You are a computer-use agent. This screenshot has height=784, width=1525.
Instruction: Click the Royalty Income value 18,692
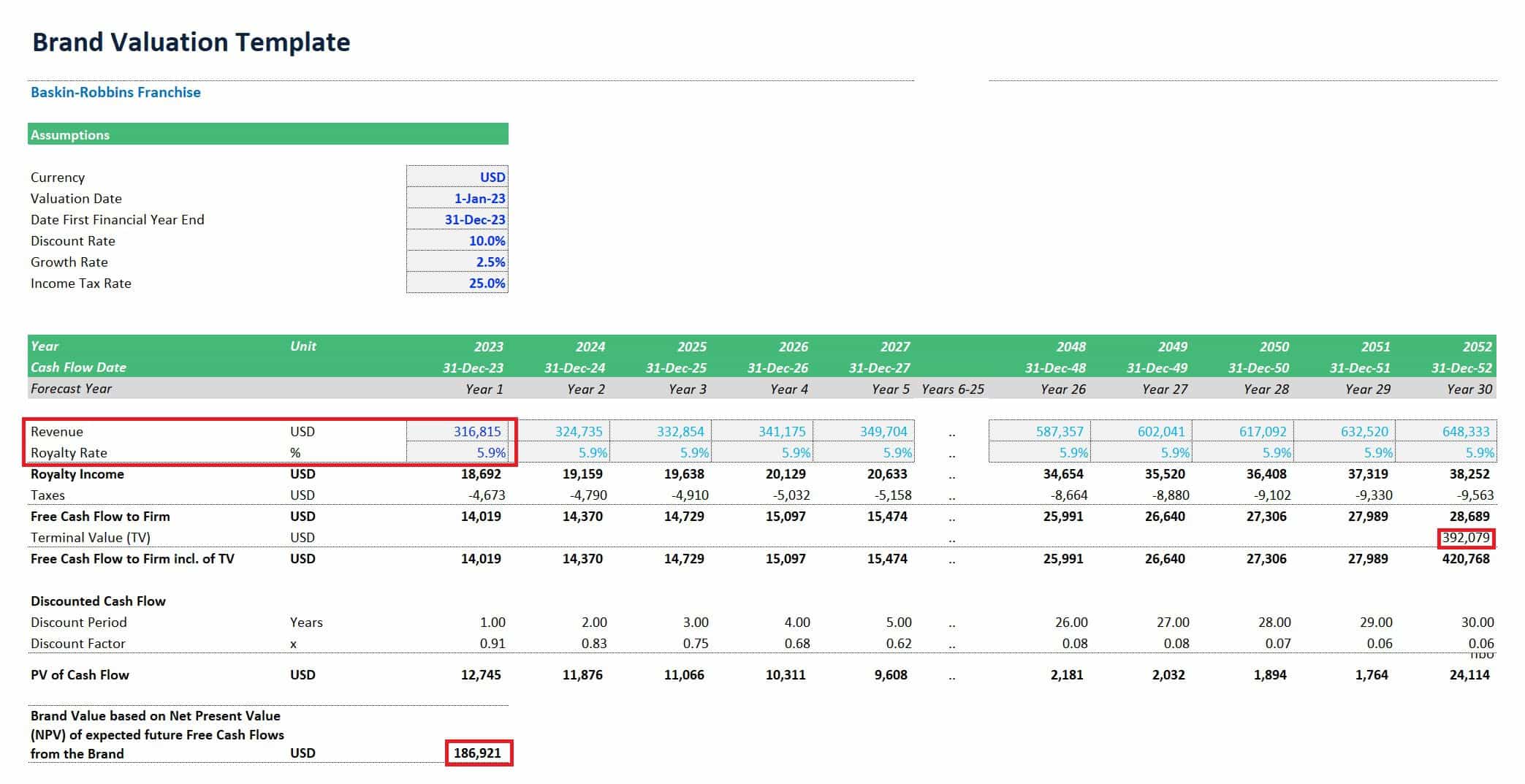coord(481,473)
